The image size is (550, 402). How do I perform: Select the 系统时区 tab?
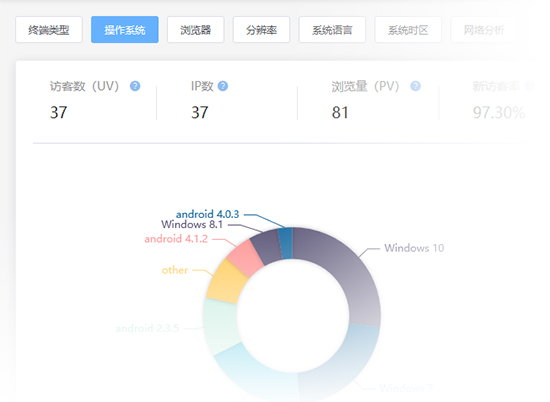point(408,30)
